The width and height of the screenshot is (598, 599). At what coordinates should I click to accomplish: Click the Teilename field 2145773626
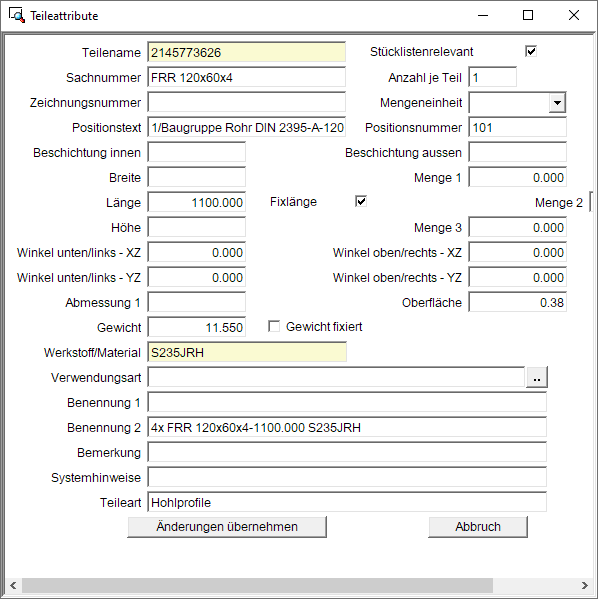(247, 52)
